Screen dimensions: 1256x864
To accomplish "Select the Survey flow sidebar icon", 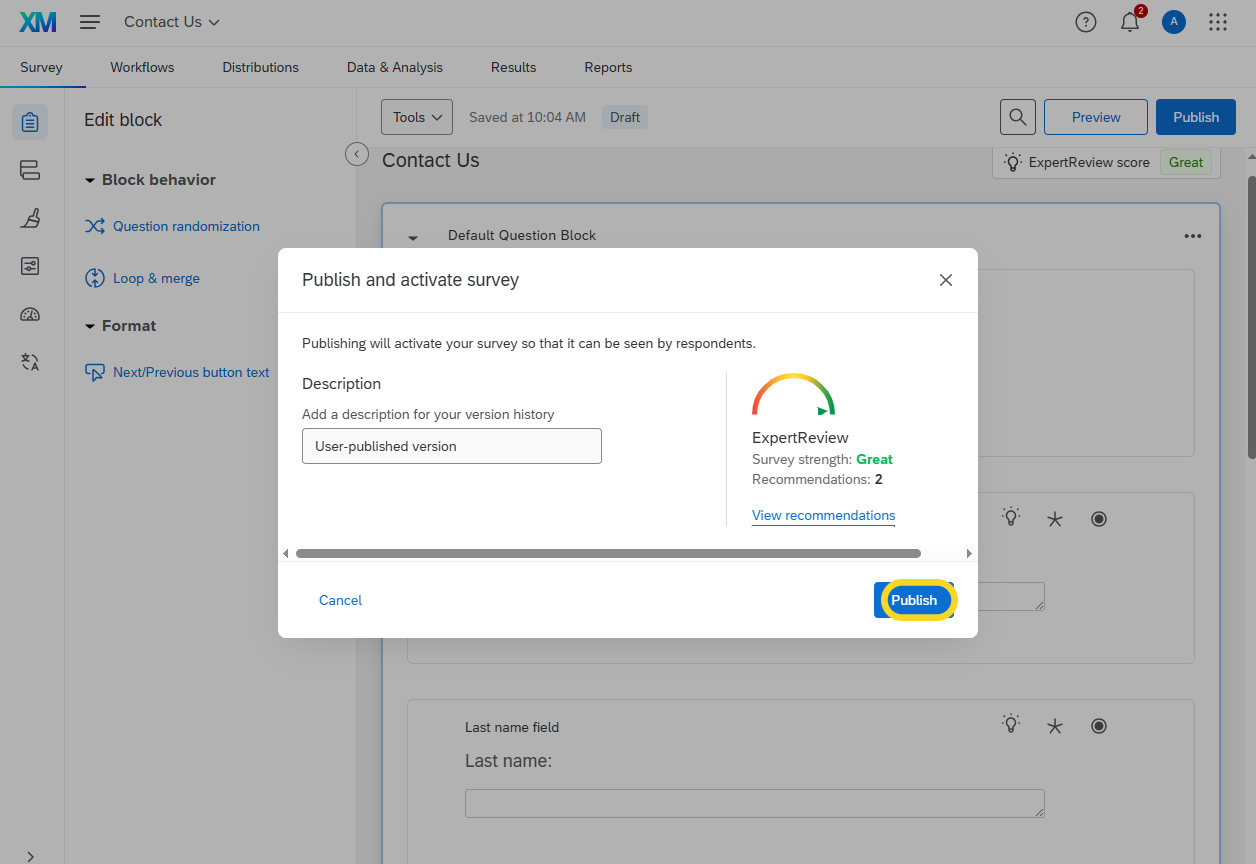I will click(x=30, y=170).
